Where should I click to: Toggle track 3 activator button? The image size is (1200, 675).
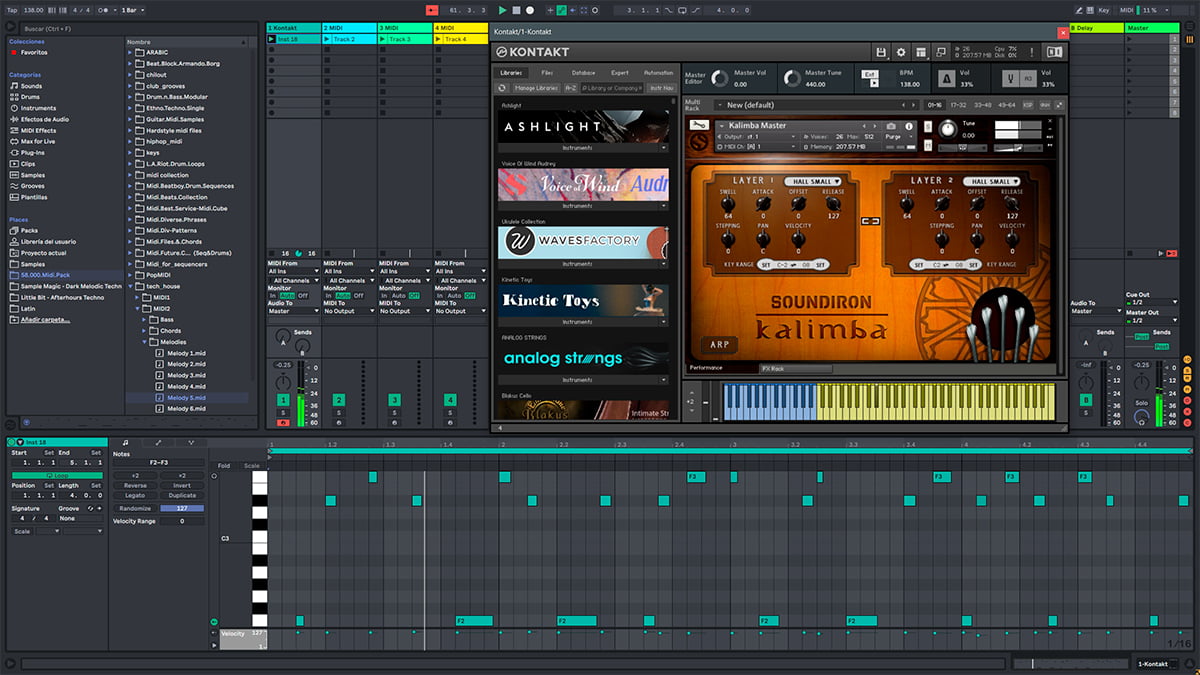395,400
